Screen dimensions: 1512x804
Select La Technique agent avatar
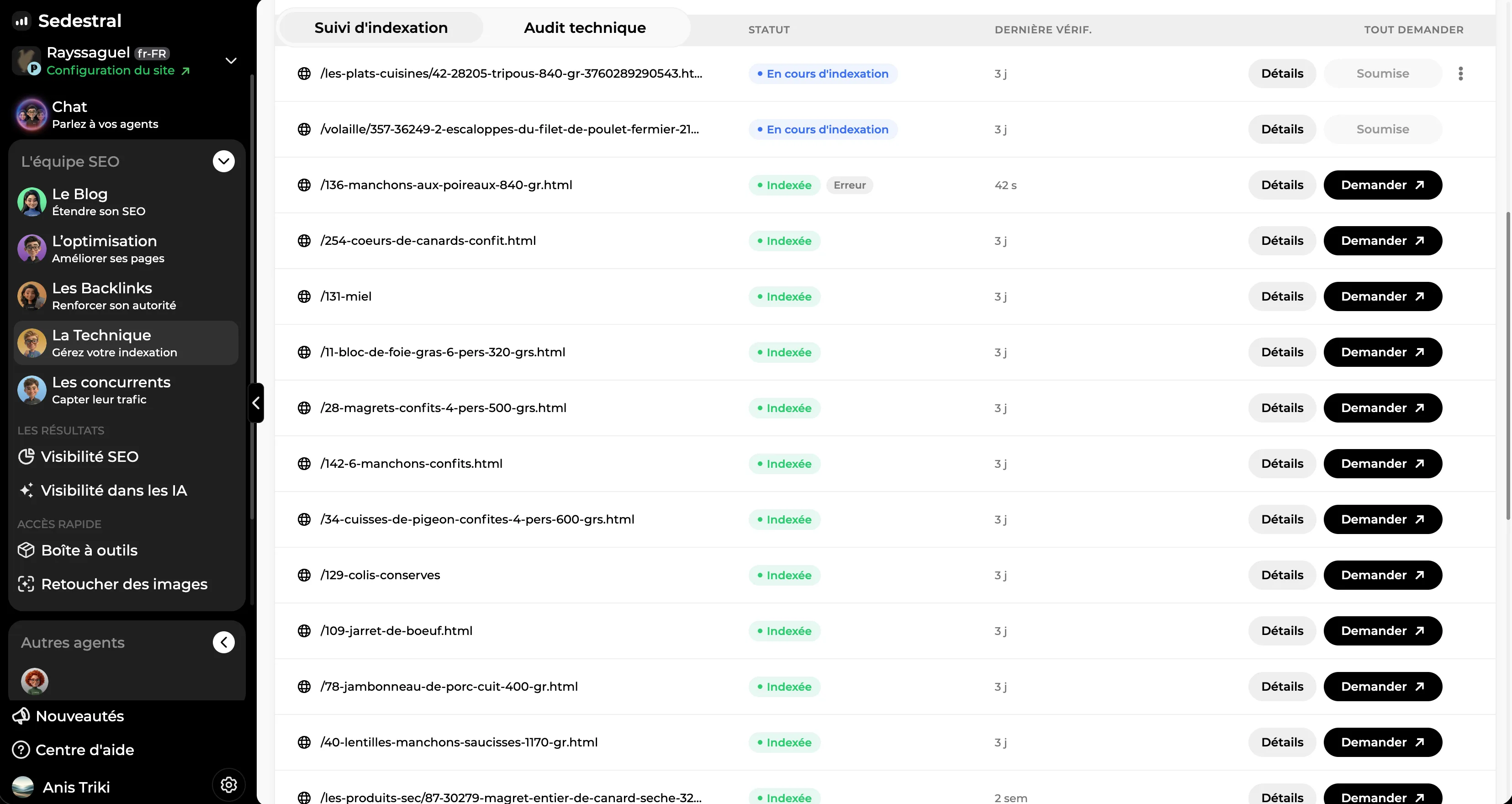(32, 343)
